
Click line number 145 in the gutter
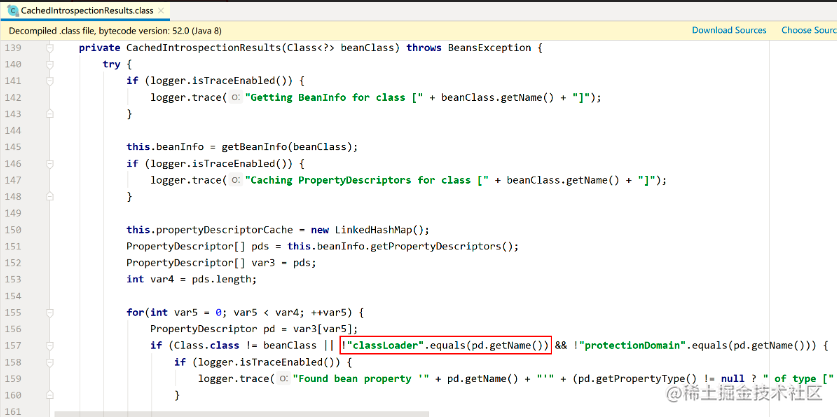(12, 147)
